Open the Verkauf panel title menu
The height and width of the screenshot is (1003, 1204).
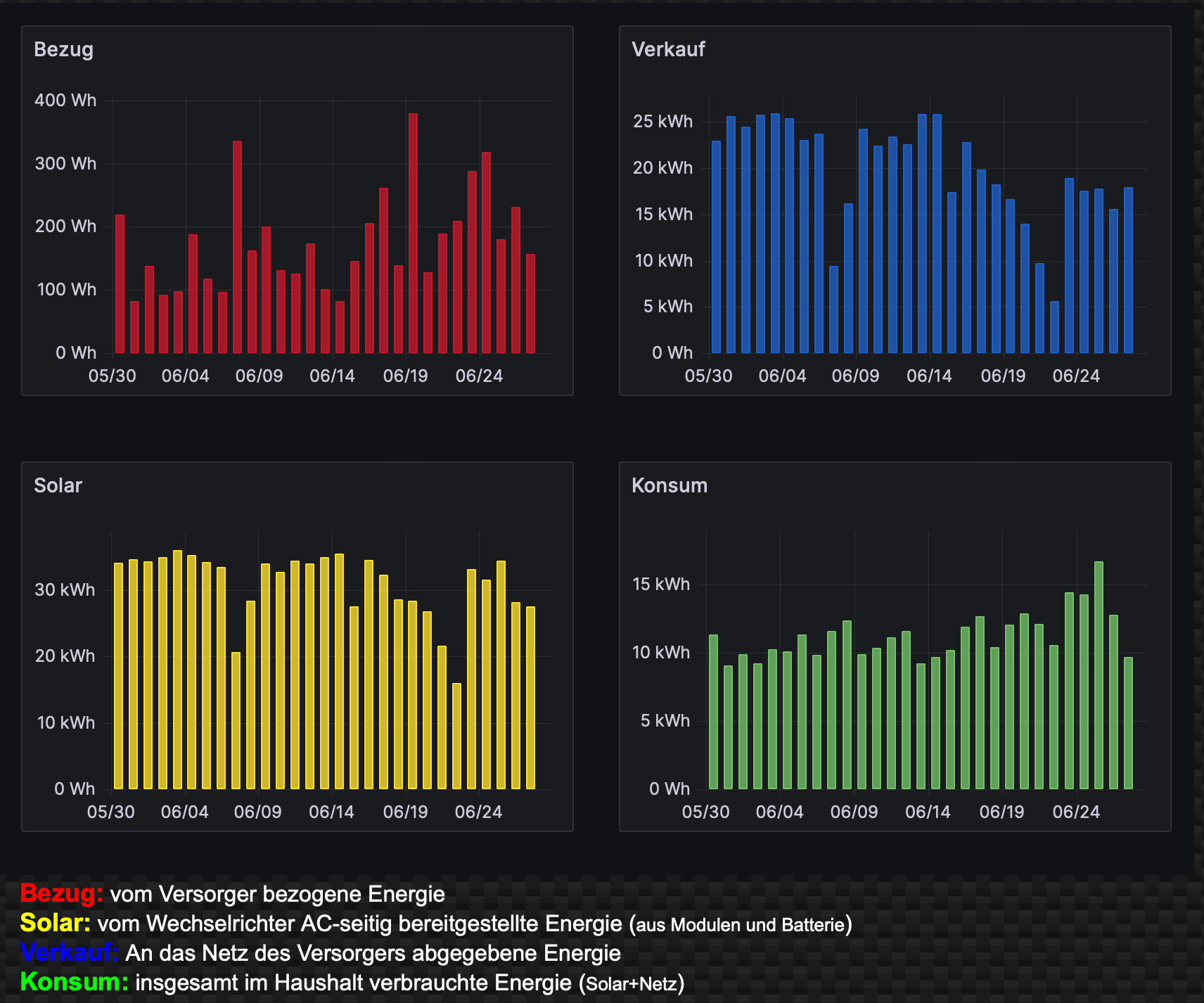pyautogui.click(x=667, y=50)
